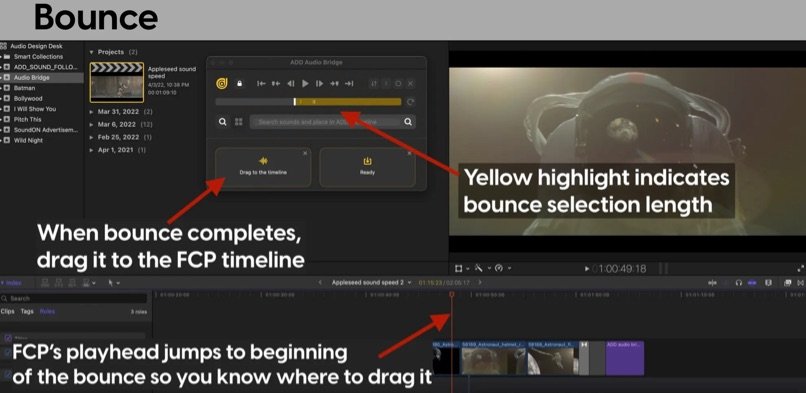806x393 pixels.
Task: Click the timeline index Search field
Action: [x=75, y=298]
